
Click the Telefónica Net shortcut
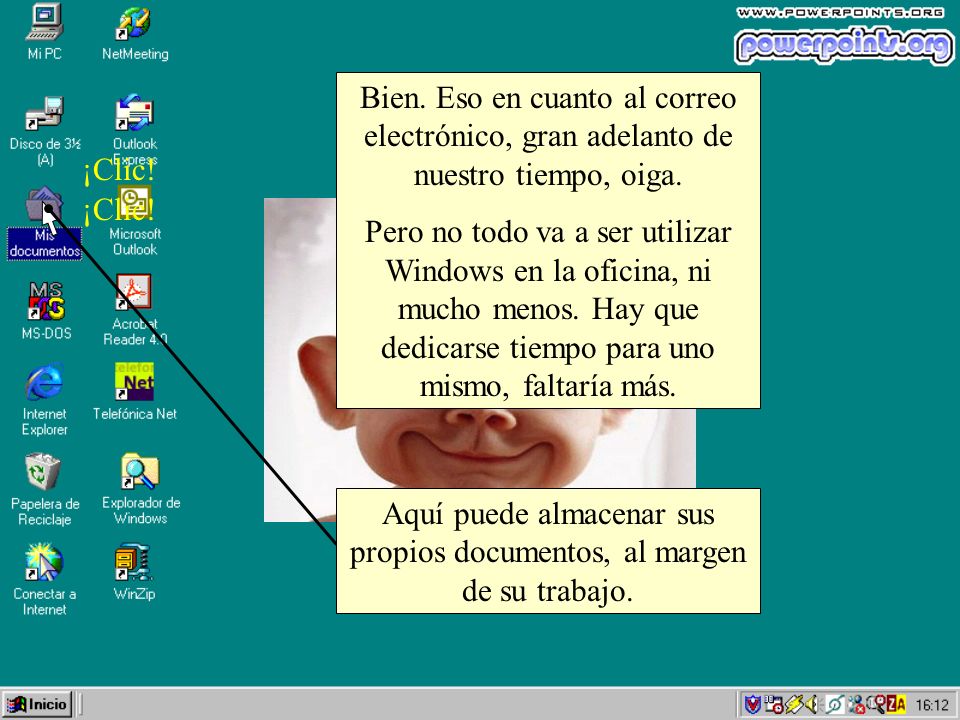coord(134,381)
